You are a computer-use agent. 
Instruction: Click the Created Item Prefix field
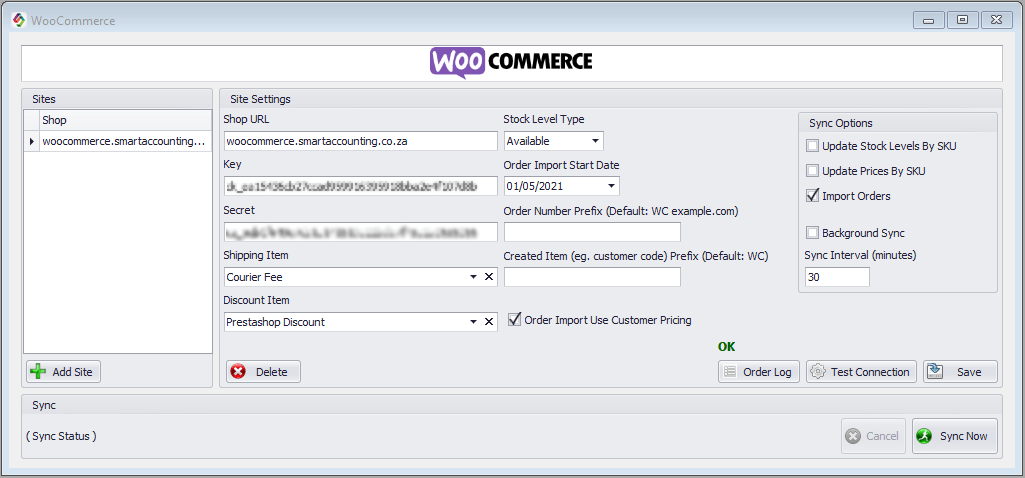592,277
